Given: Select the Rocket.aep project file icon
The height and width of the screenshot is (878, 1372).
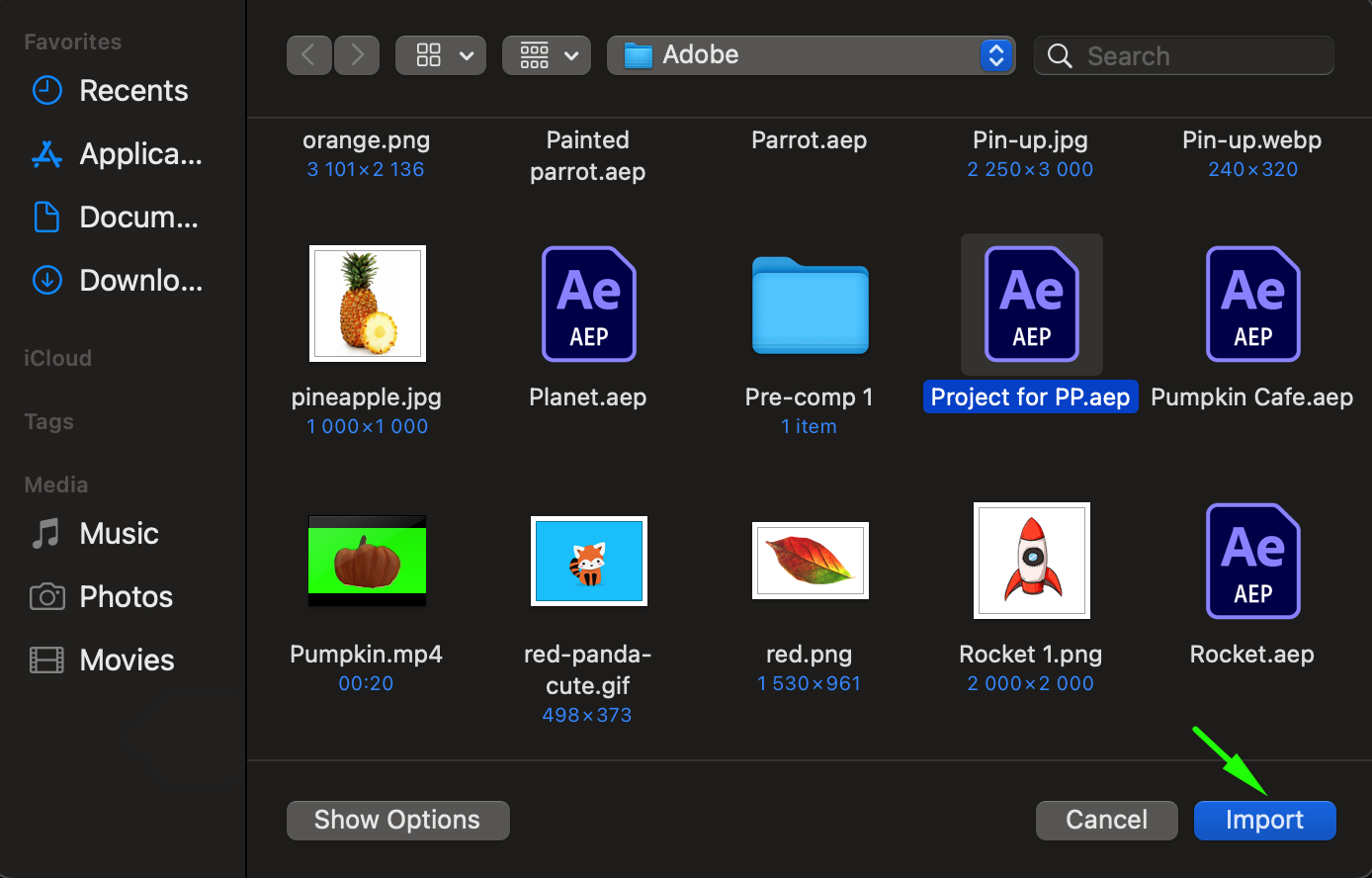Looking at the screenshot, I should coord(1252,561).
